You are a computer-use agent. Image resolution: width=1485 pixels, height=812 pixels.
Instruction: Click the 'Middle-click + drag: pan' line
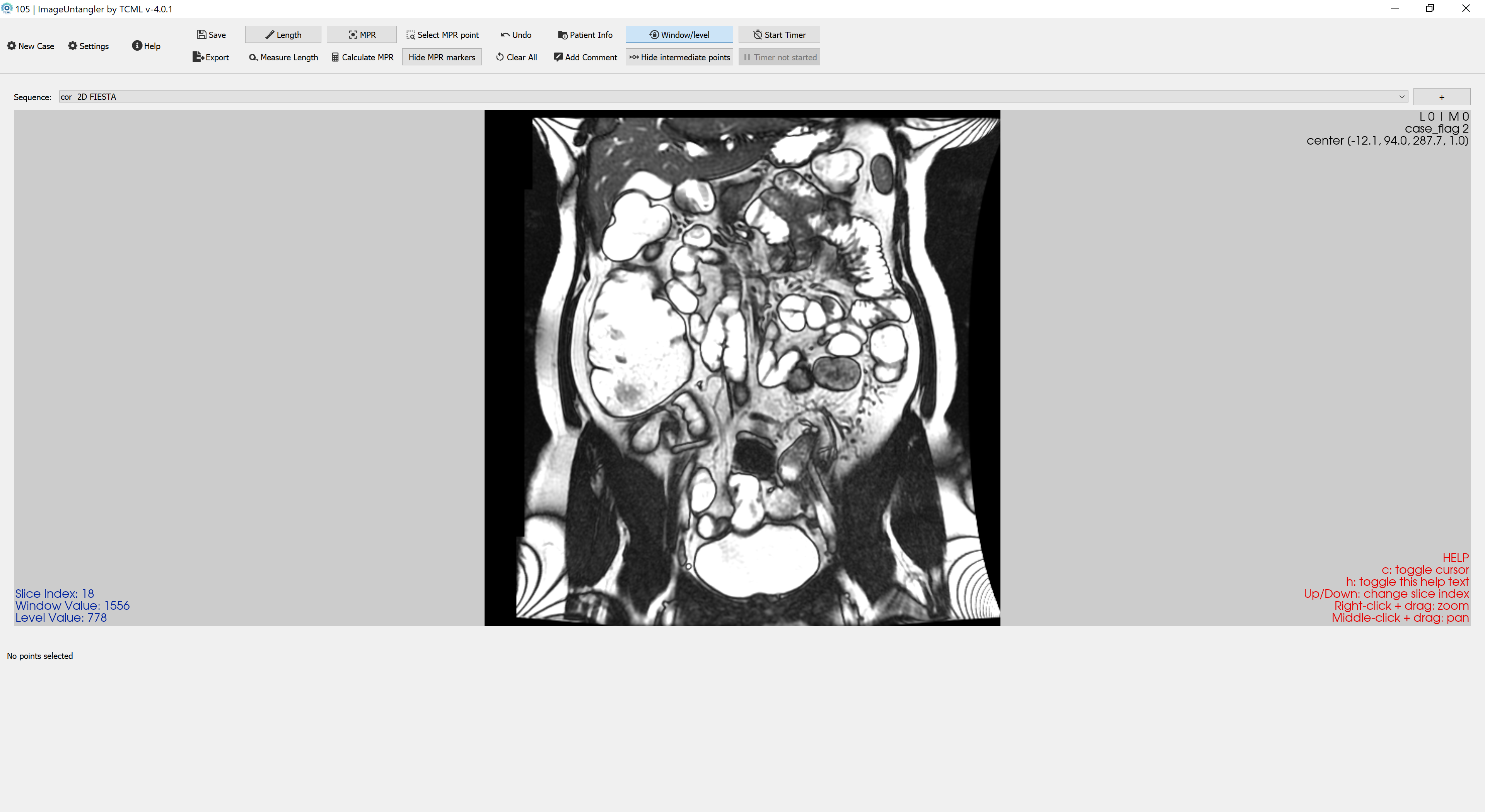(x=1400, y=618)
